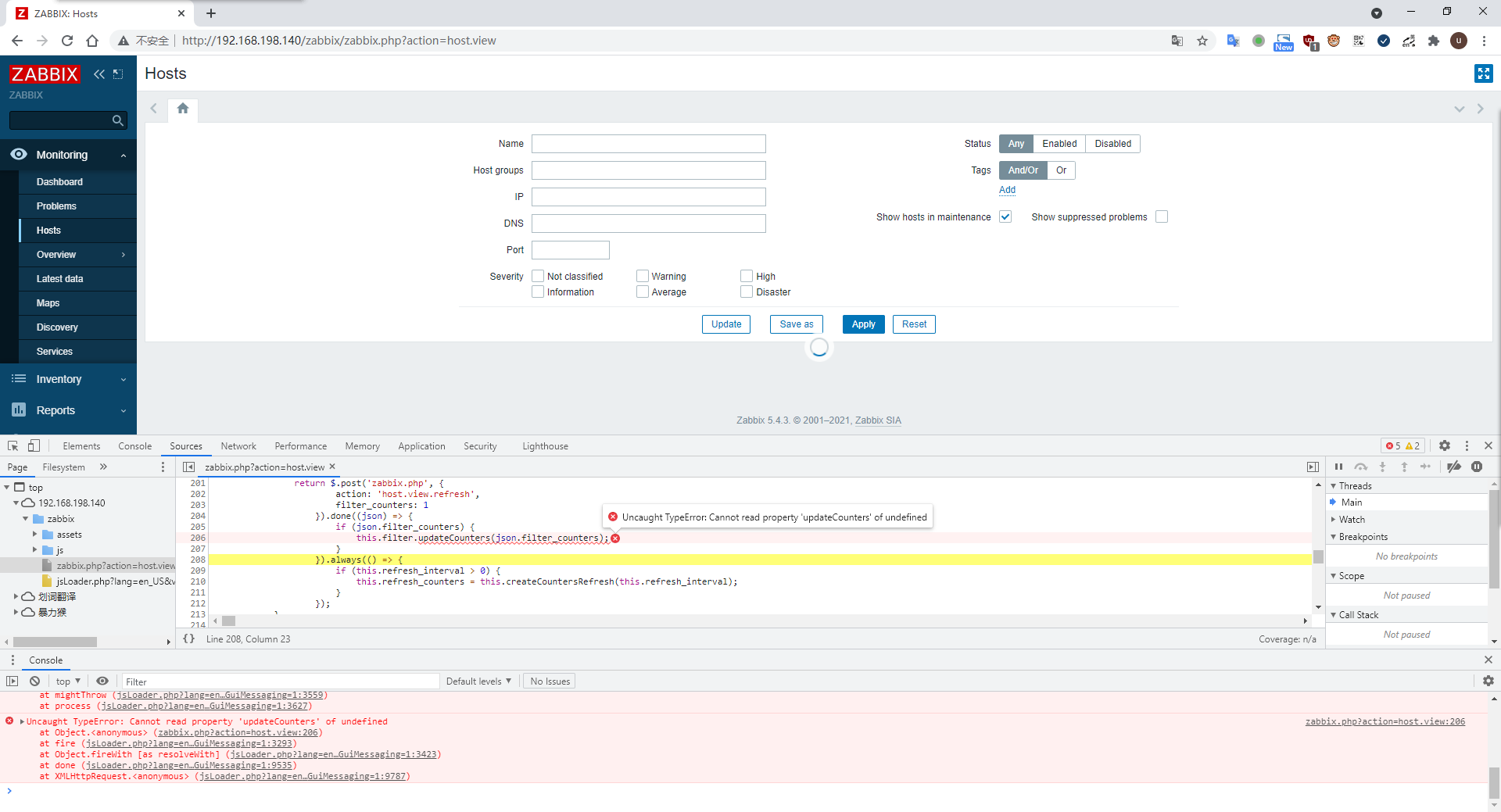Screen dimensions: 1501x812
Task: Open Latest data in Monitoring menu
Action: pos(59,279)
